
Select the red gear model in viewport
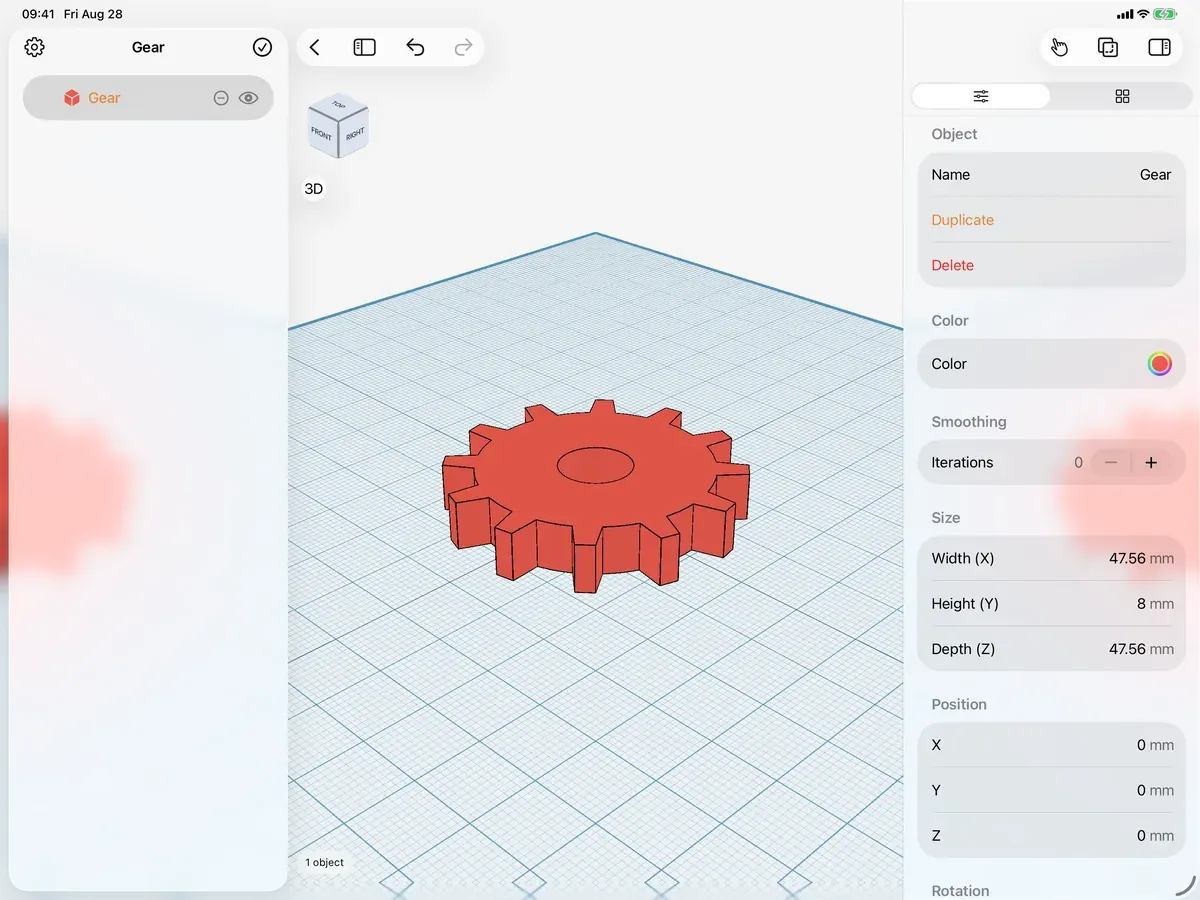click(596, 495)
